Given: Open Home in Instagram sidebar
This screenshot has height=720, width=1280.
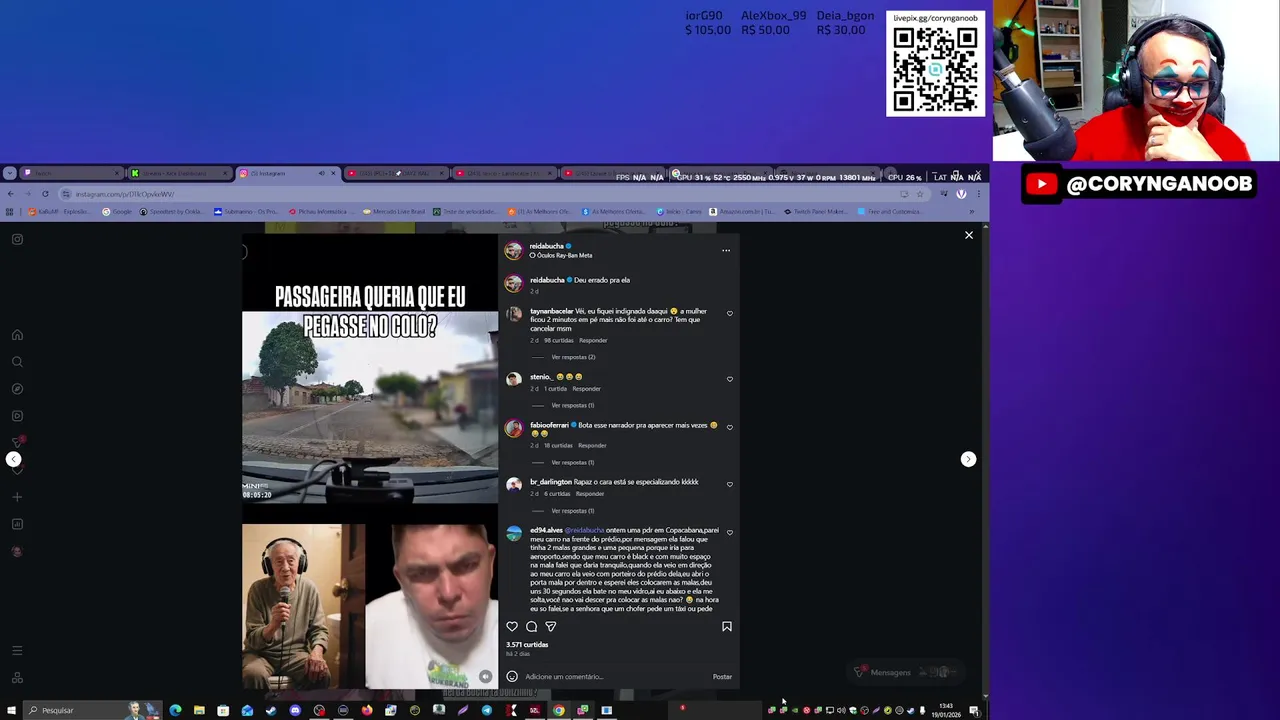Looking at the screenshot, I should (17, 335).
